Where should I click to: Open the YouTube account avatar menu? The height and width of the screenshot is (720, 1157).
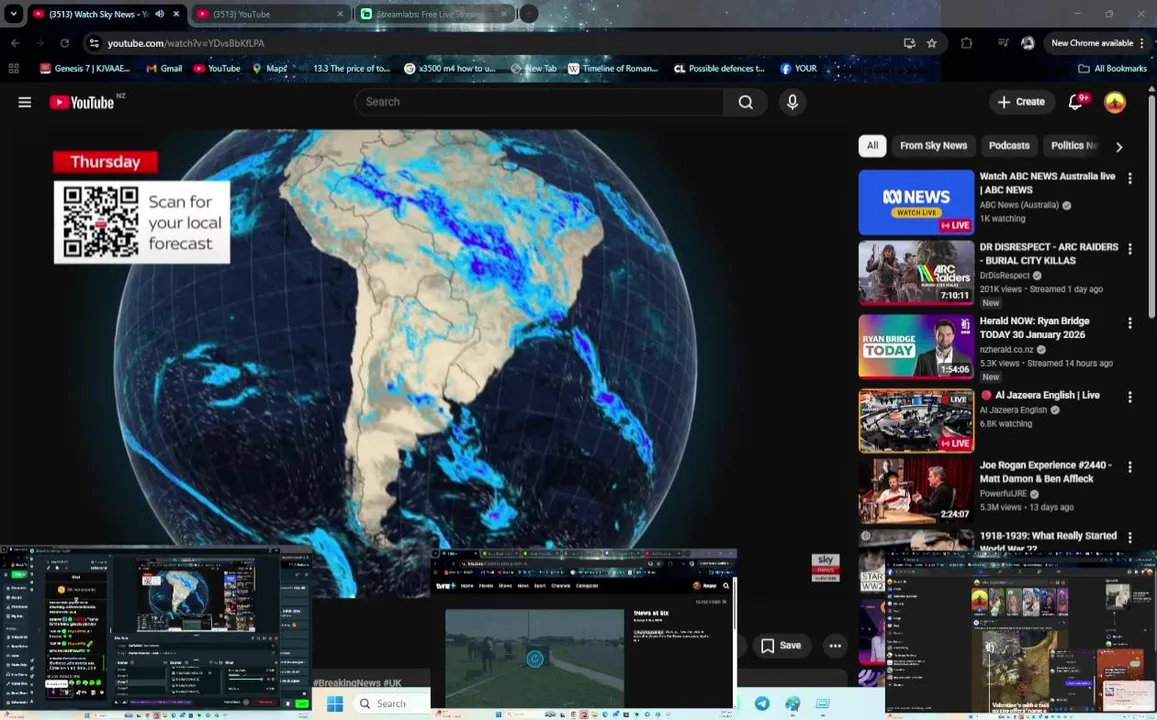tap(1114, 102)
